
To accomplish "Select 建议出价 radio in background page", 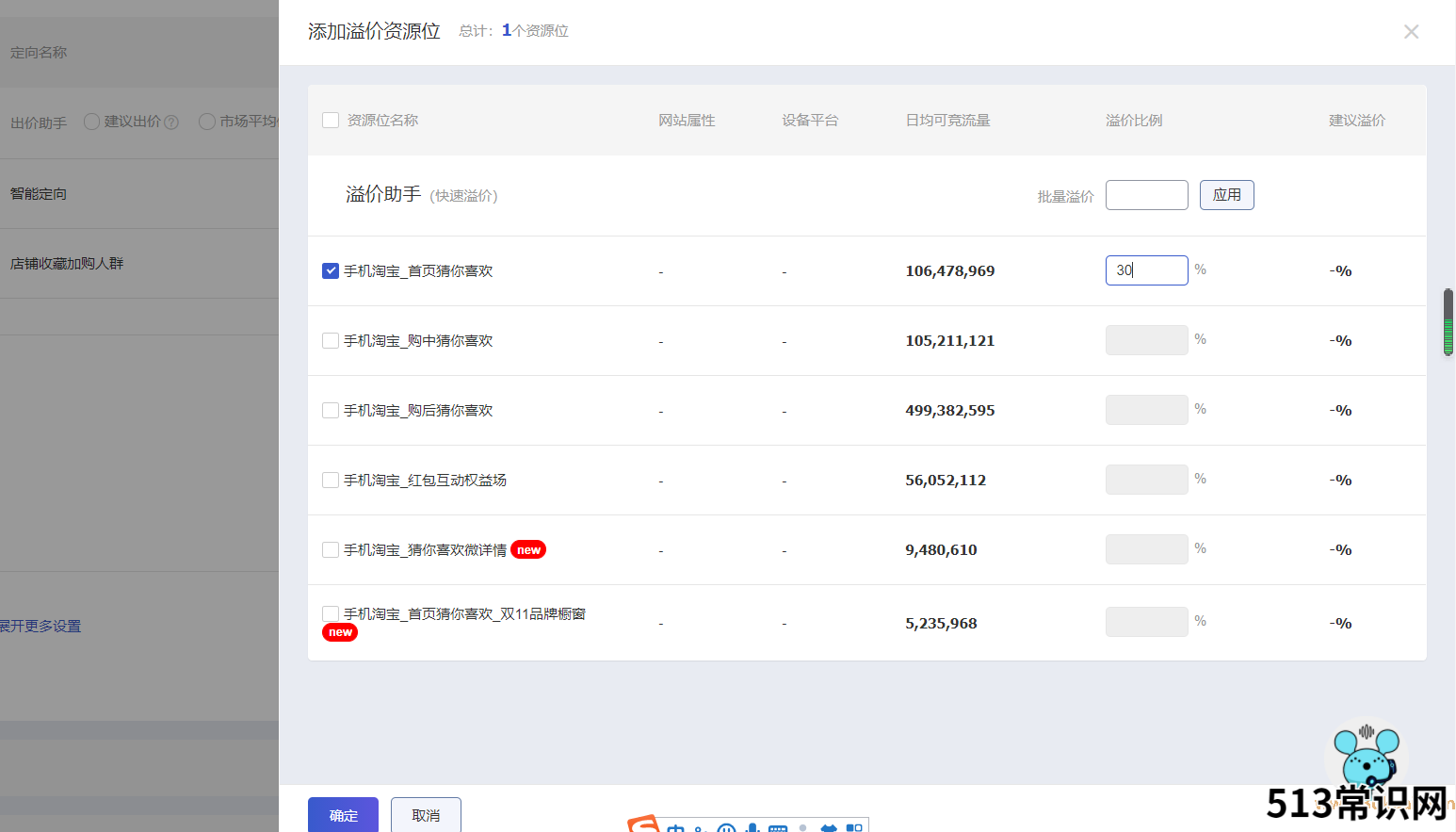I will pos(91,122).
